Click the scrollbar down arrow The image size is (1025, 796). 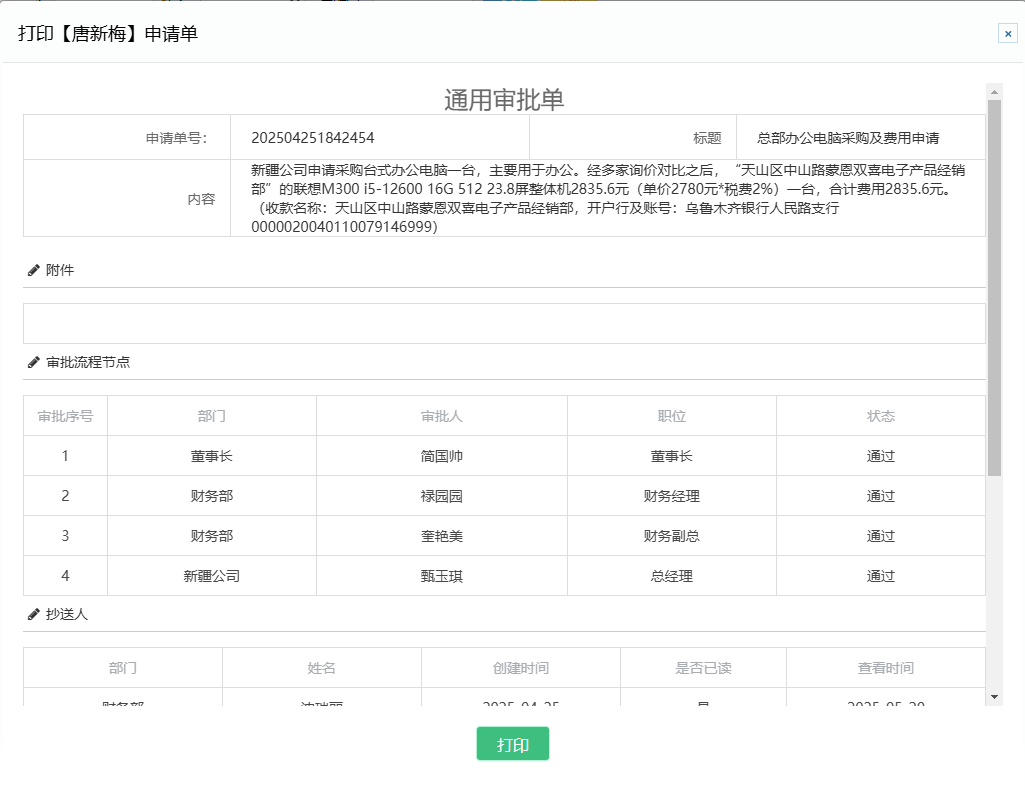click(994, 696)
